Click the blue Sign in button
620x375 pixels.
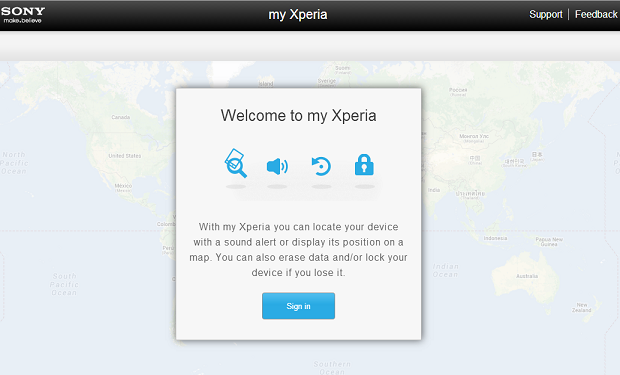298,306
